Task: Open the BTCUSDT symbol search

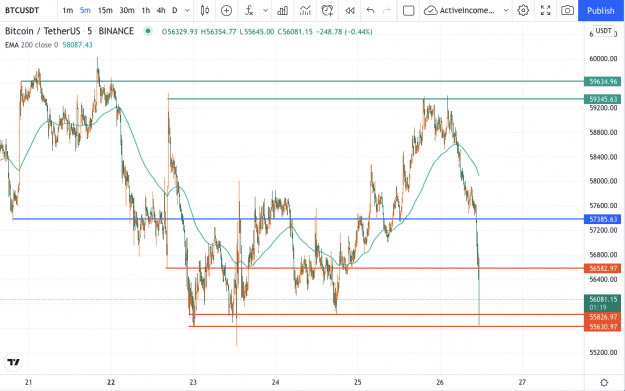Action: [22, 10]
